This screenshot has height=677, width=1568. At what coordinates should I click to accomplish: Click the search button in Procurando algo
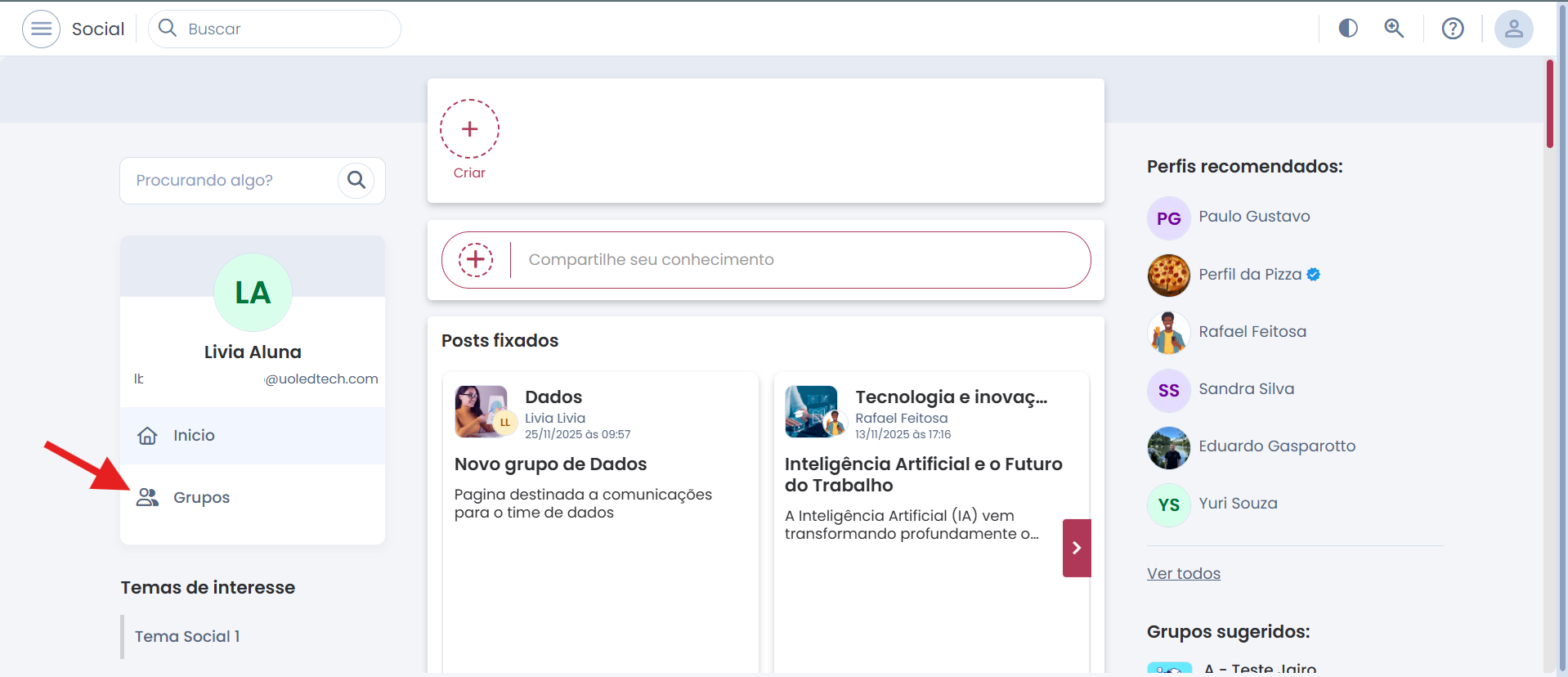pos(356,180)
